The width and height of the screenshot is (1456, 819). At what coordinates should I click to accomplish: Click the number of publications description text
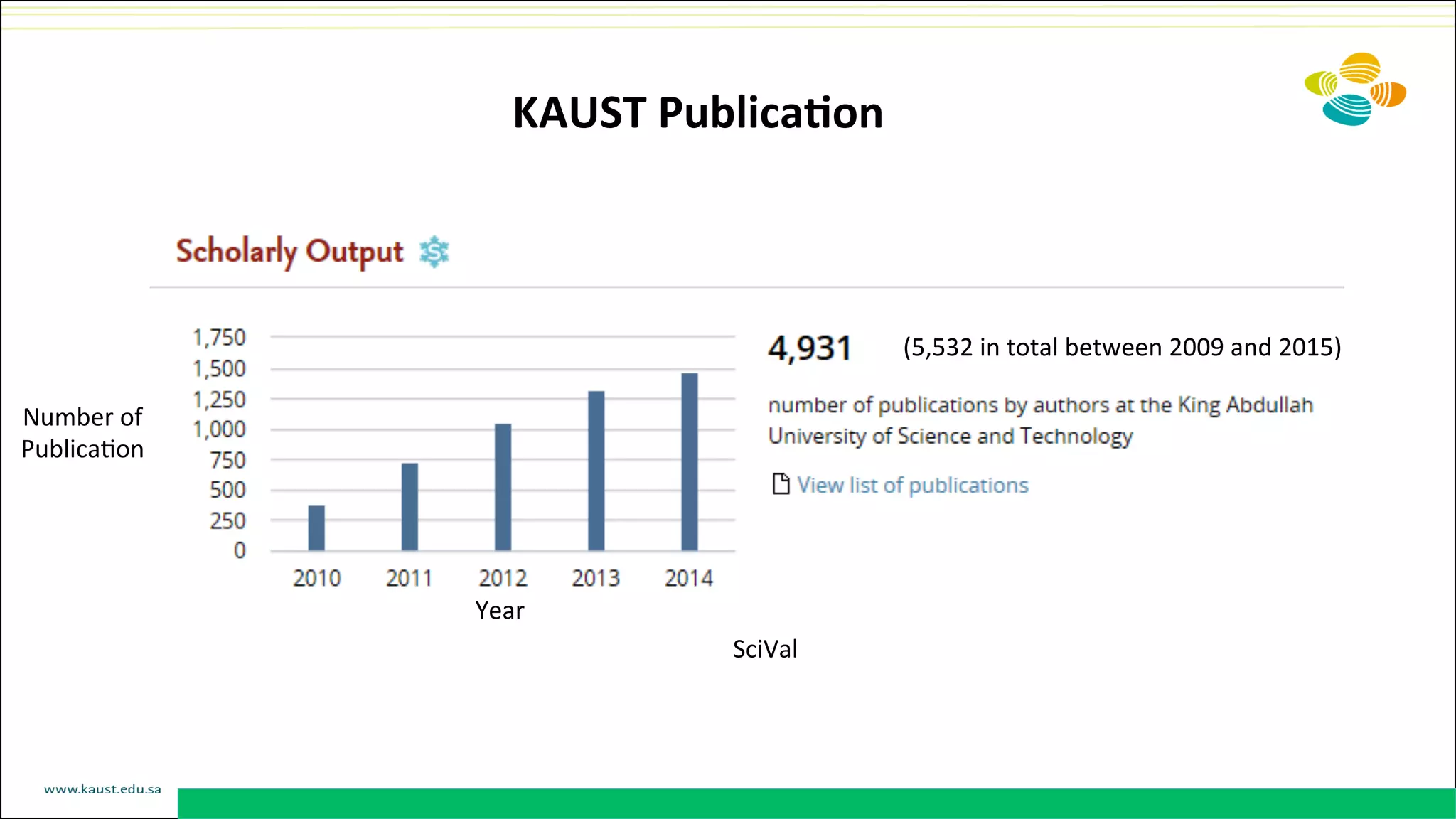tap(1041, 421)
